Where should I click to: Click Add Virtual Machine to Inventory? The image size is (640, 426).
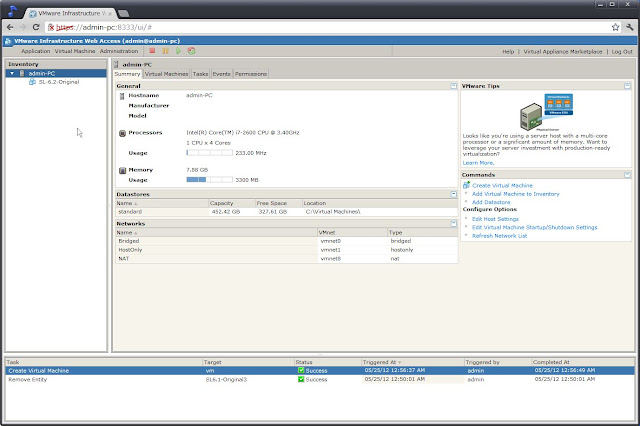coord(516,194)
